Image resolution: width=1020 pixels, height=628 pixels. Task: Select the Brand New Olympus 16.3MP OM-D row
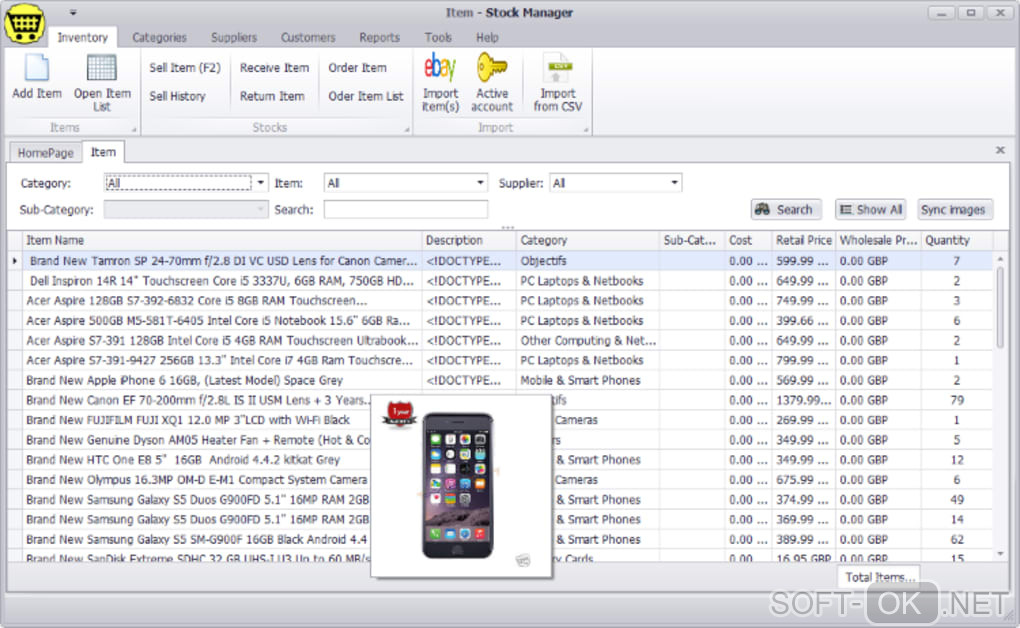pyautogui.click(x=500, y=480)
